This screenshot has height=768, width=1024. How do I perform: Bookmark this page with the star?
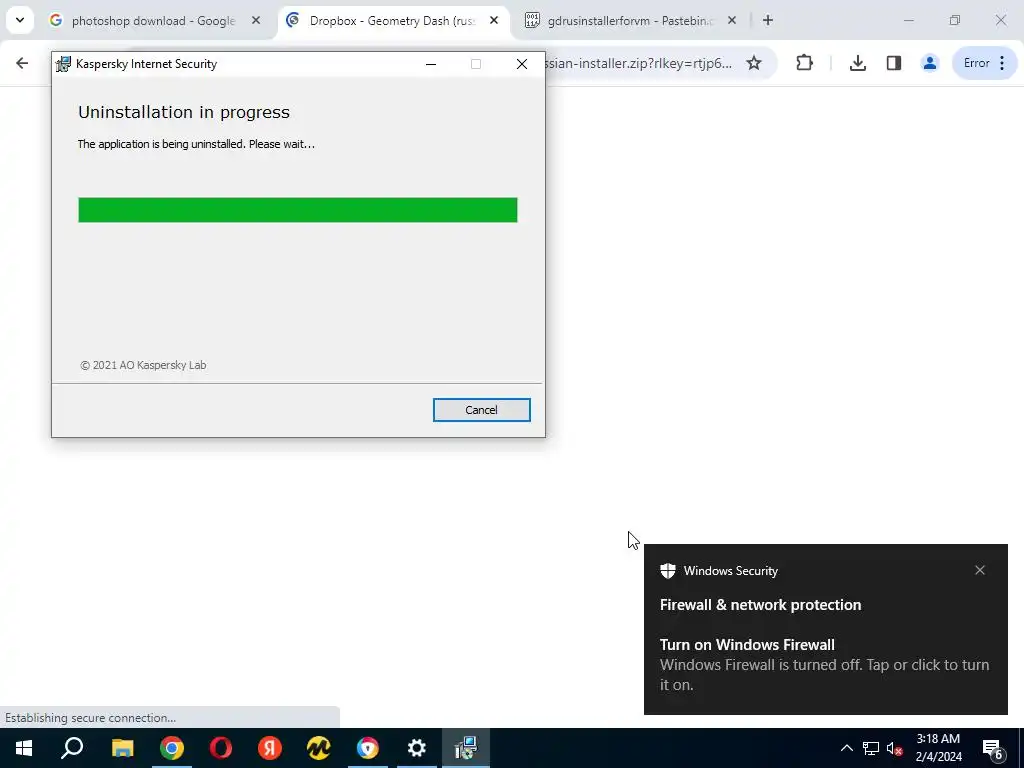(x=754, y=63)
